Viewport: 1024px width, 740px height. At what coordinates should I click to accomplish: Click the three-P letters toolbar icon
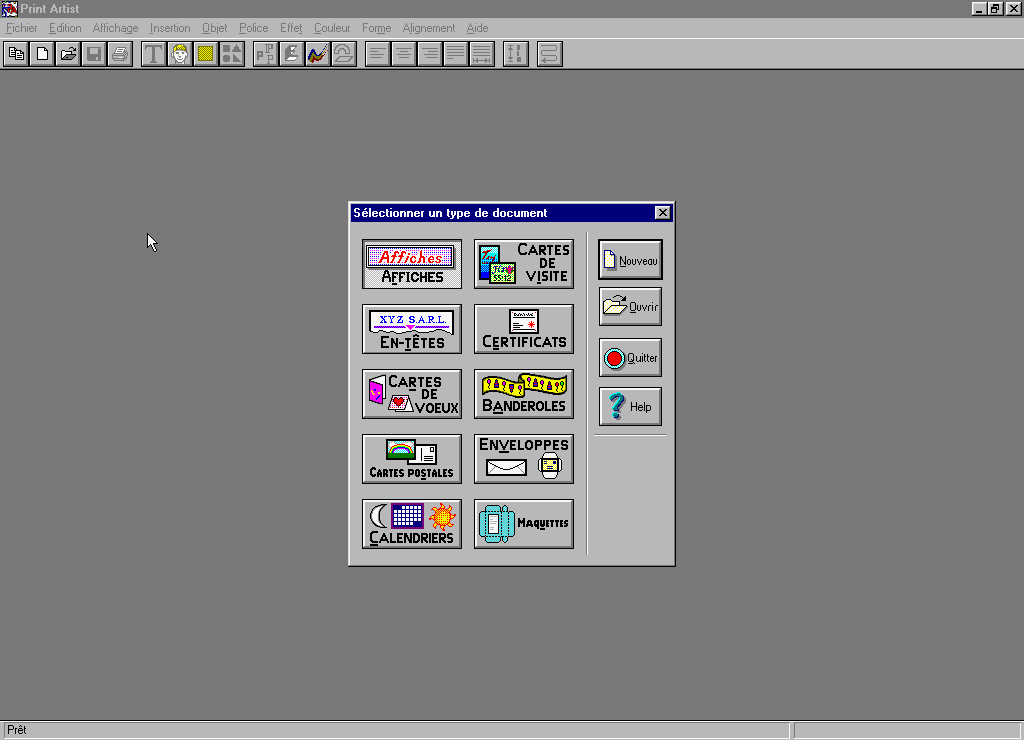click(266, 54)
